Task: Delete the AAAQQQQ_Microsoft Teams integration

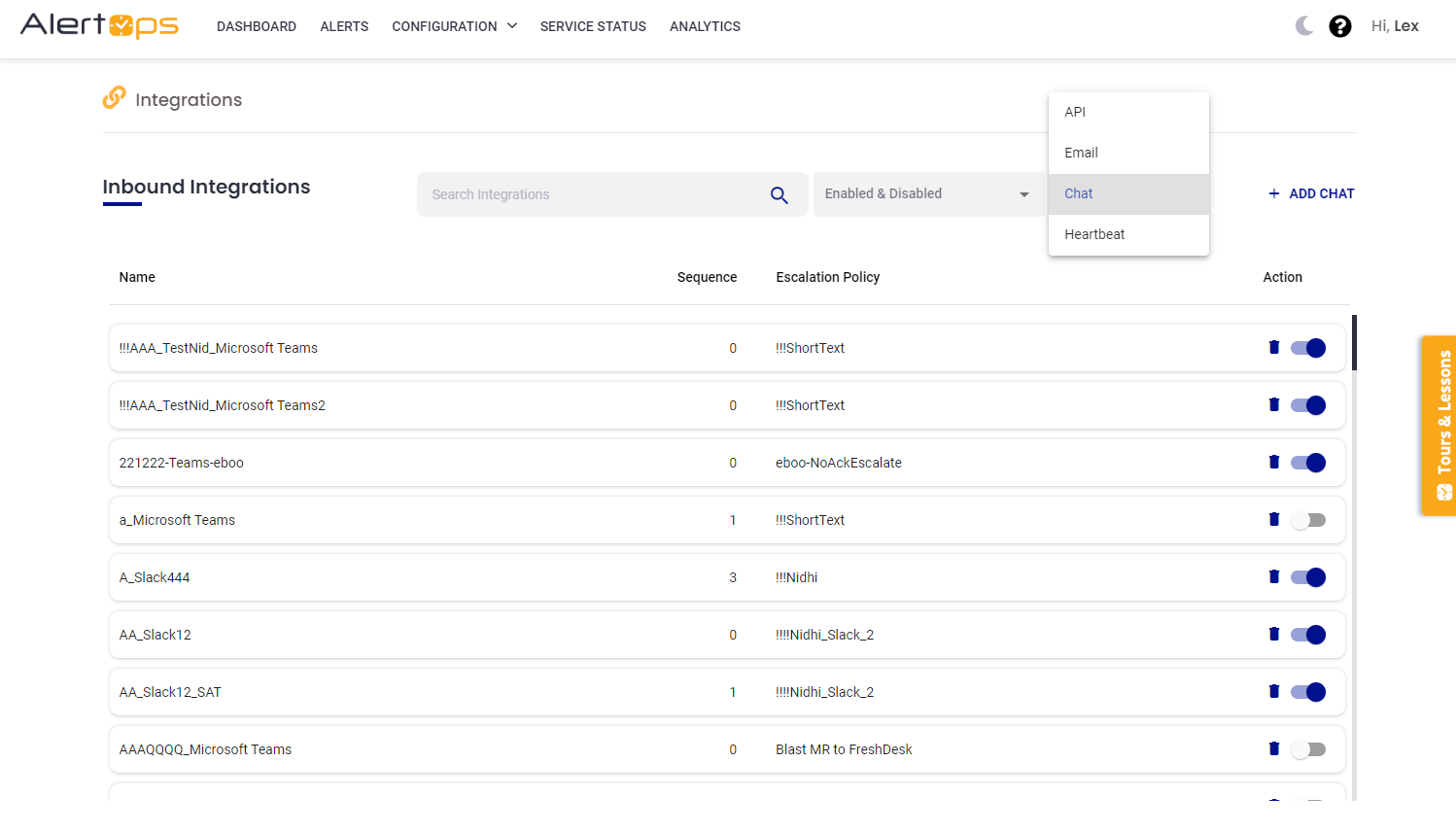Action: point(1273,748)
